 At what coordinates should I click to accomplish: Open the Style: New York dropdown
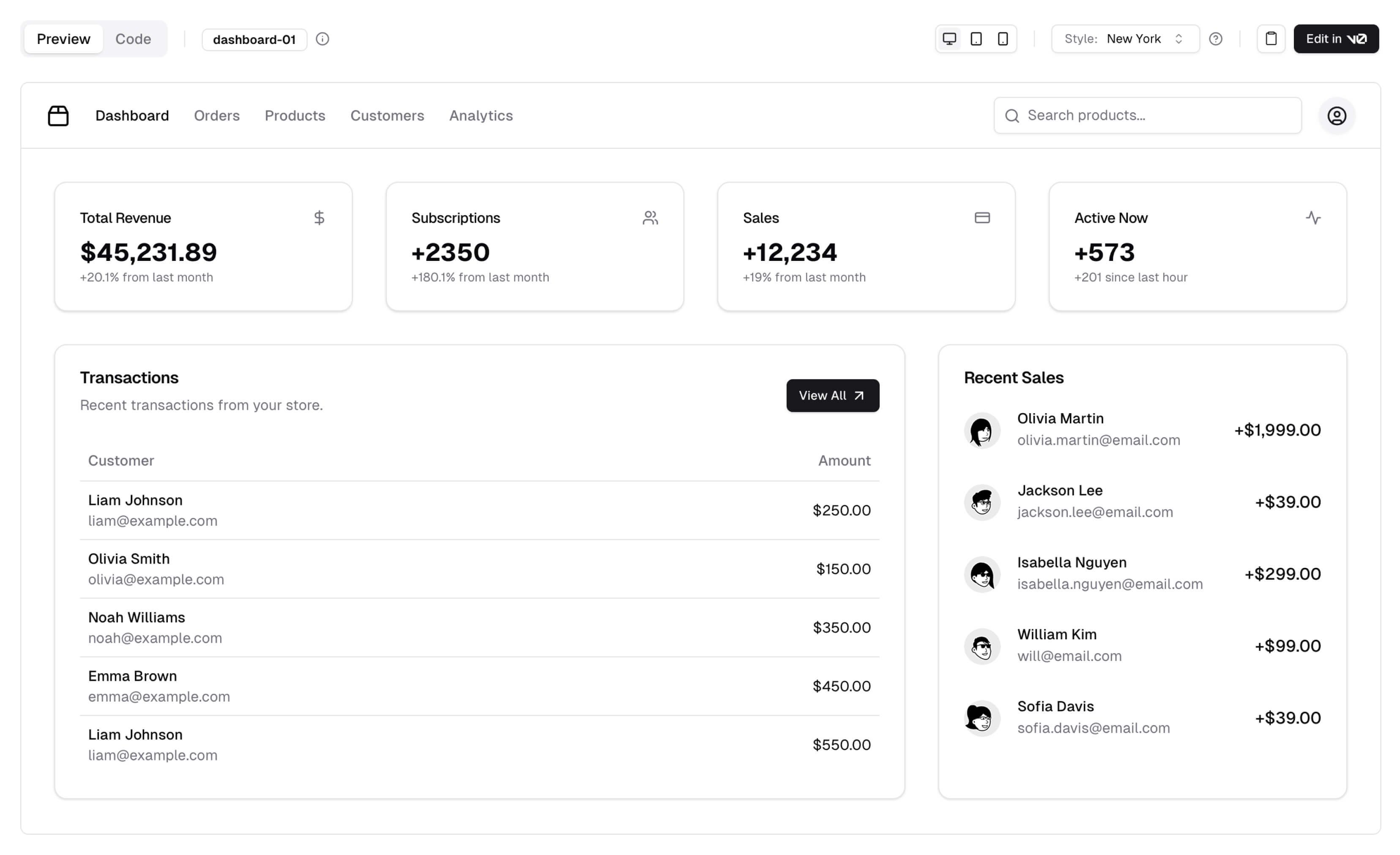point(1125,38)
